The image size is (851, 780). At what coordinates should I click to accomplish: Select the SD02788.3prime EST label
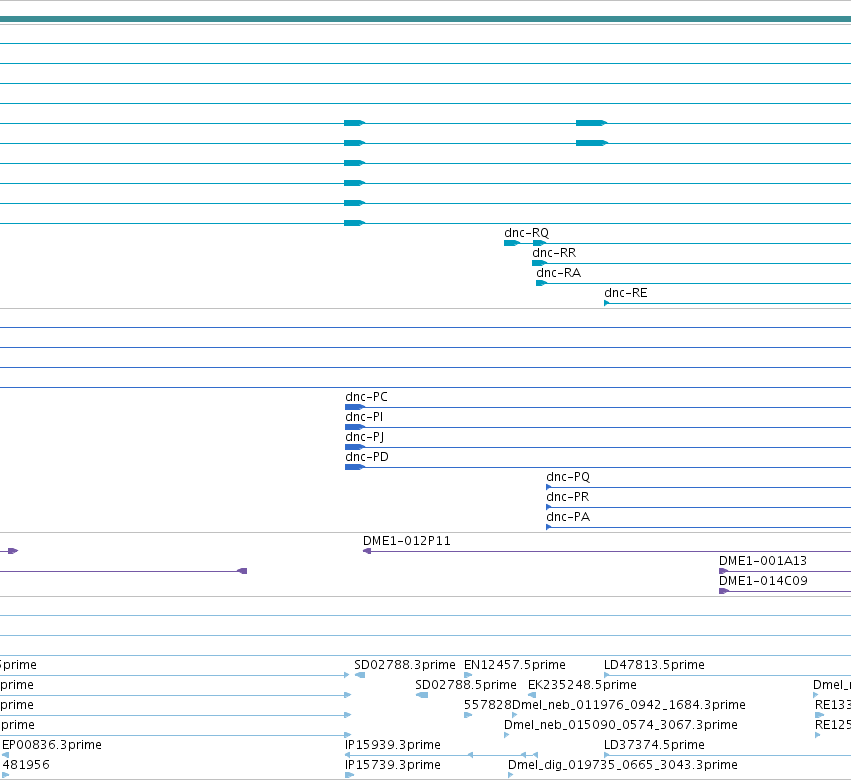coord(405,665)
